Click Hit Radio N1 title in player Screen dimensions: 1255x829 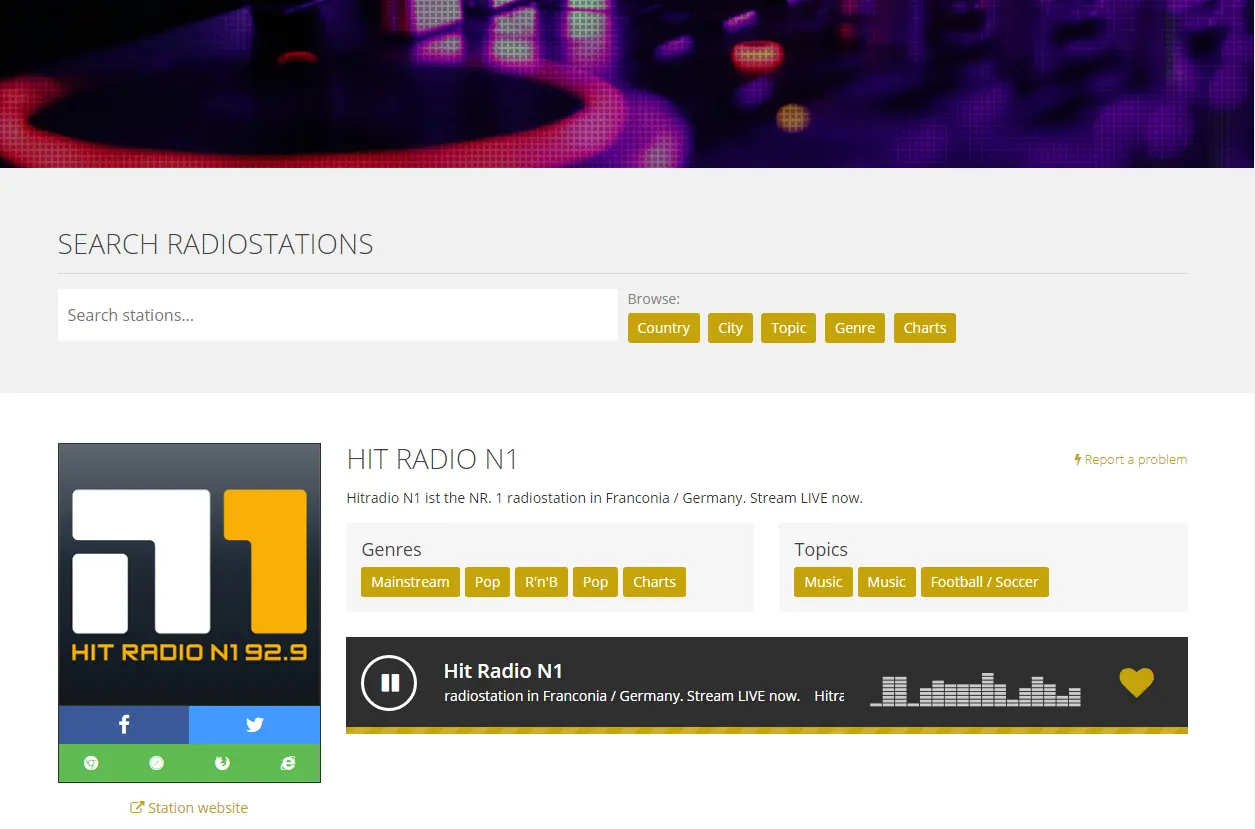(504, 671)
